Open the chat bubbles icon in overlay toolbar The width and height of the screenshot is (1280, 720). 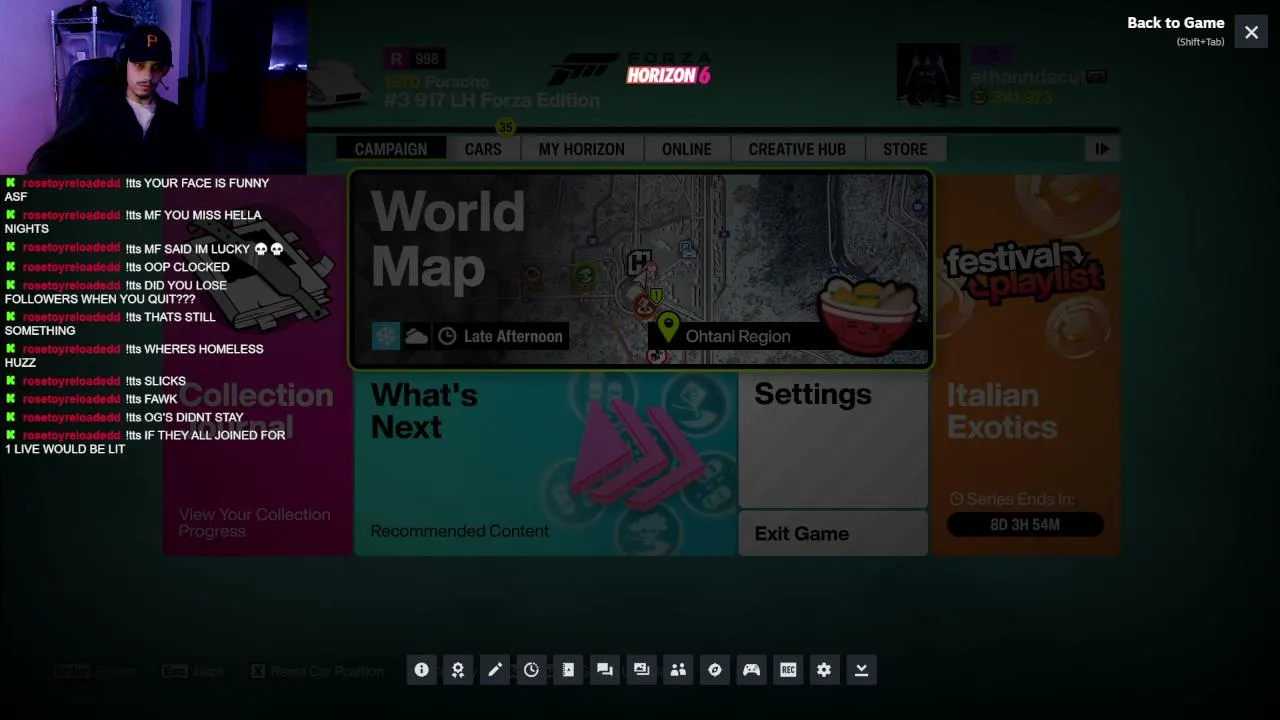605,670
